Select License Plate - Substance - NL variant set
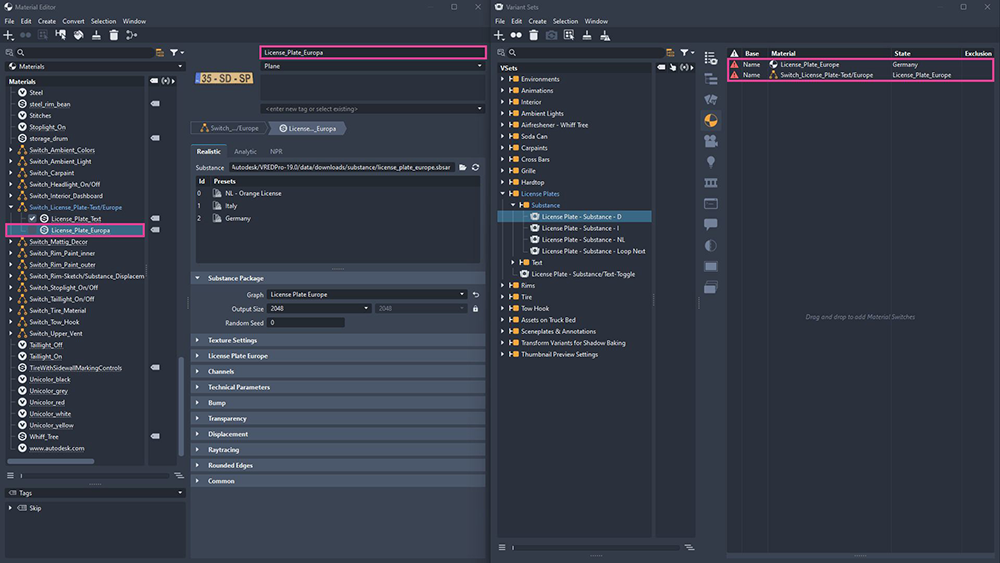 pyautogui.click(x=583, y=240)
